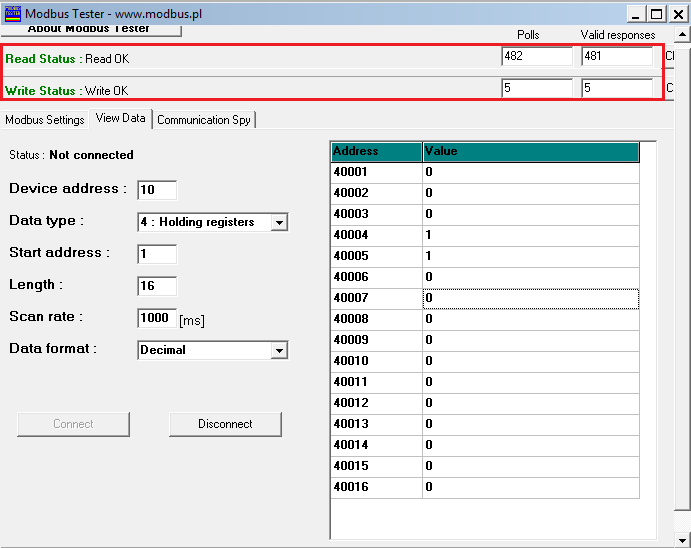Minimize the Modbus Tester window
The image size is (691, 548).
click(x=635, y=15)
